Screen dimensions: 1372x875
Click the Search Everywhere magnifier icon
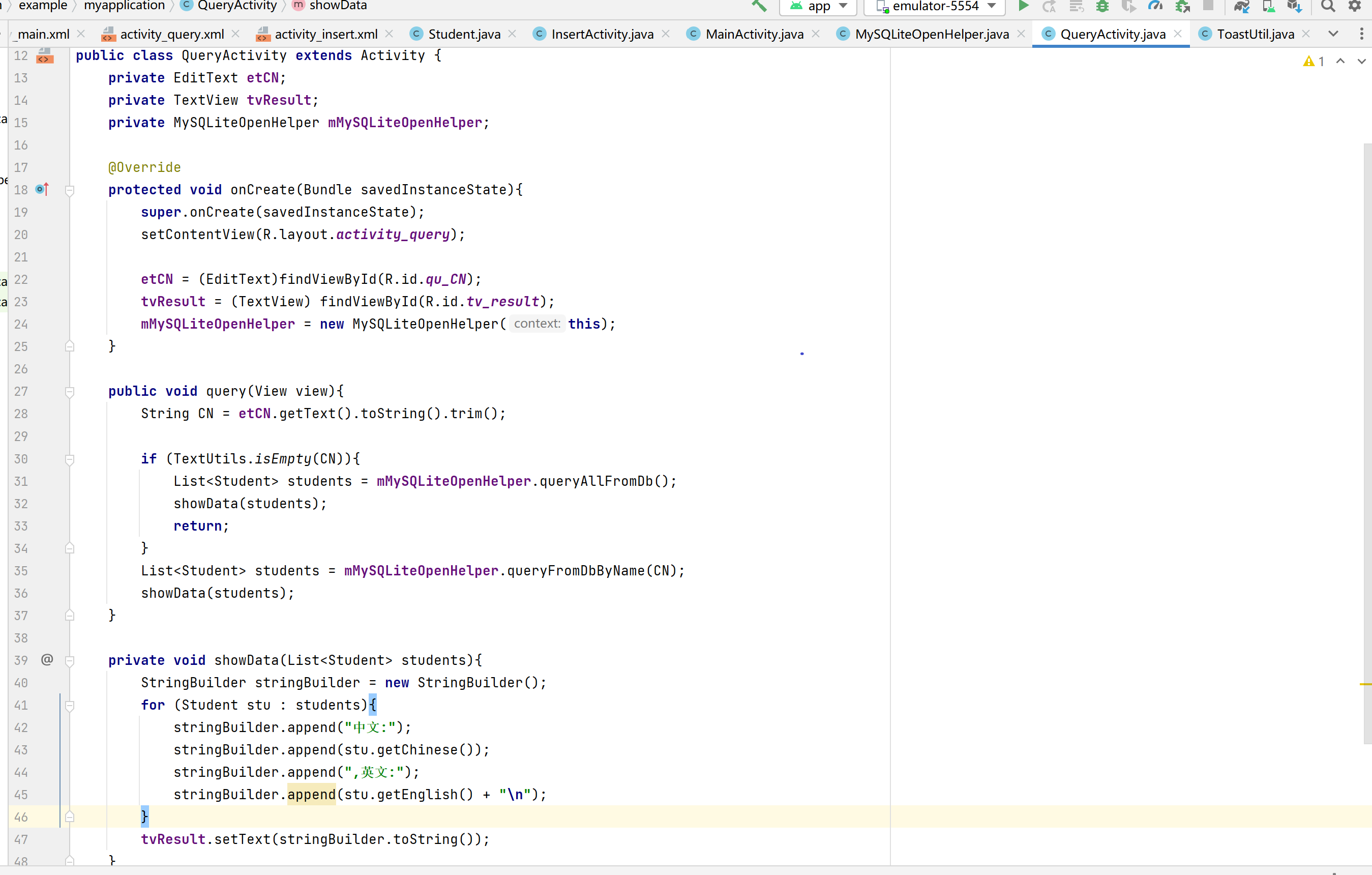coord(1328,6)
